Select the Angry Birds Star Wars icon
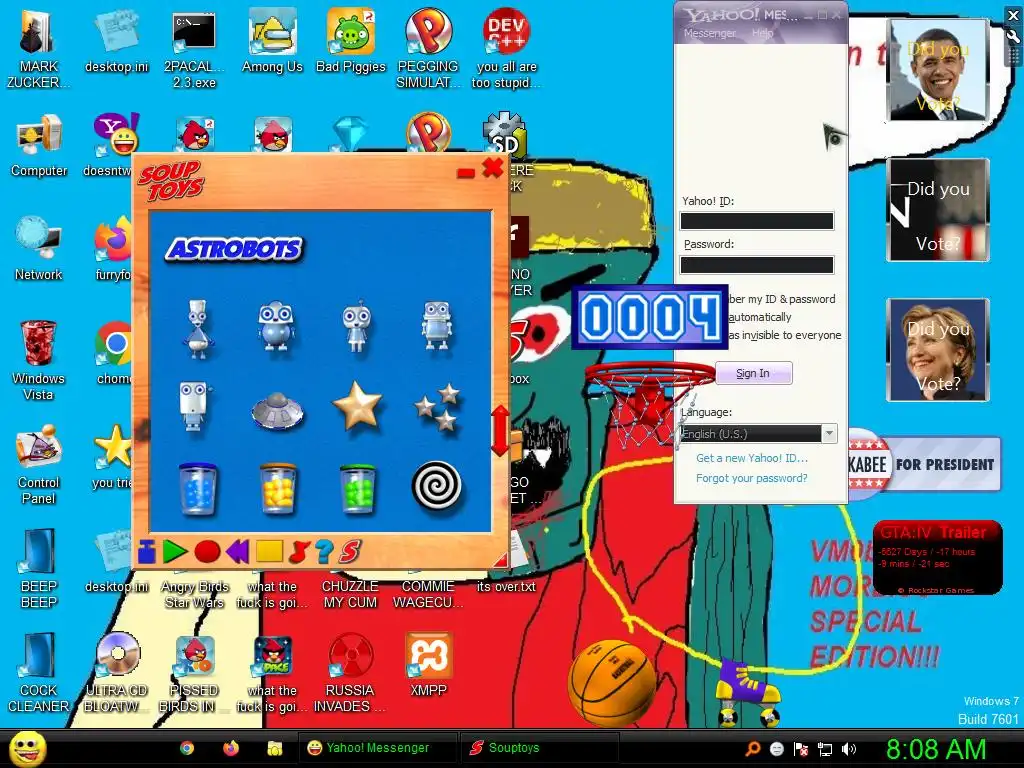The image size is (1024, 768). 195,594
